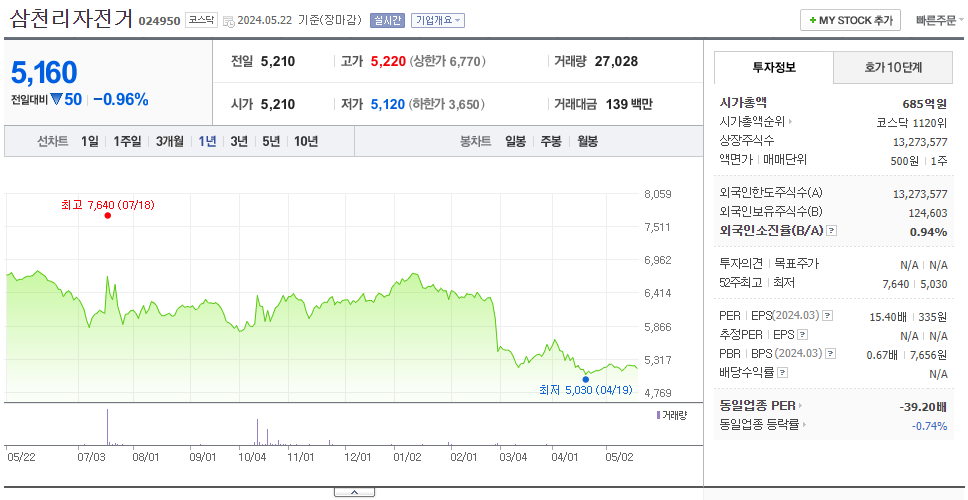Click the 동일업종 등락률 value -0.74%
Screen dimensions: 968x500
tap(929, 425)
